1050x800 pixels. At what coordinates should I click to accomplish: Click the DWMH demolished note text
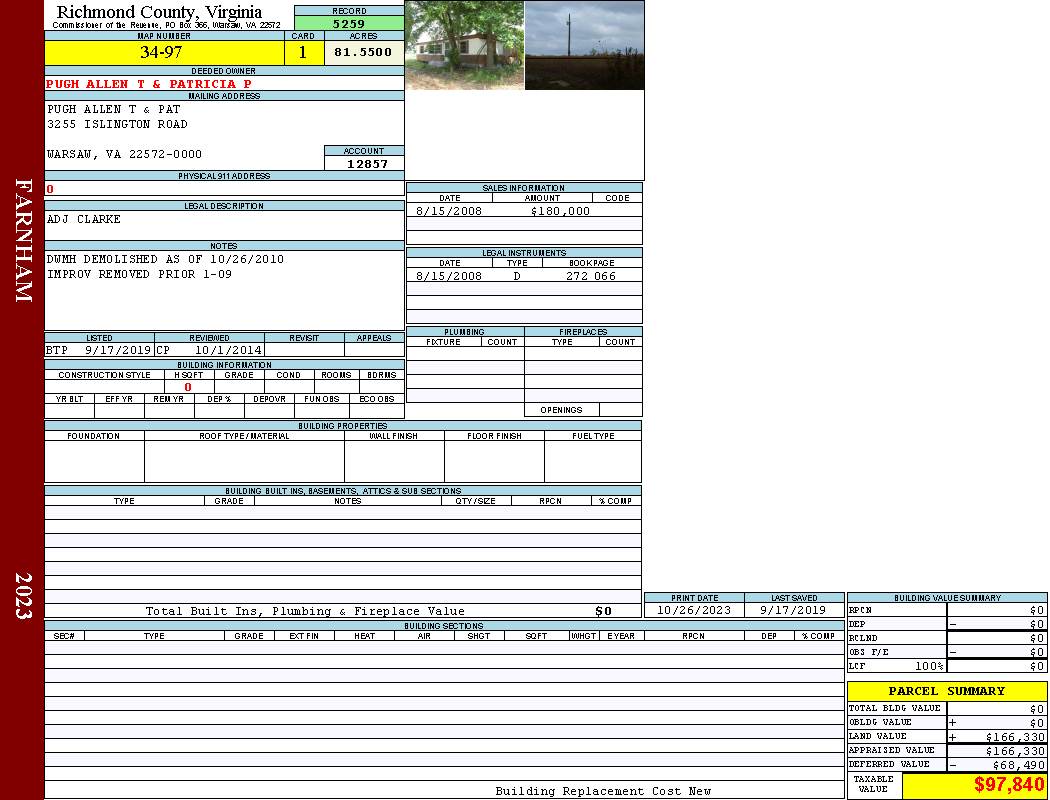[x=165, y=259]
